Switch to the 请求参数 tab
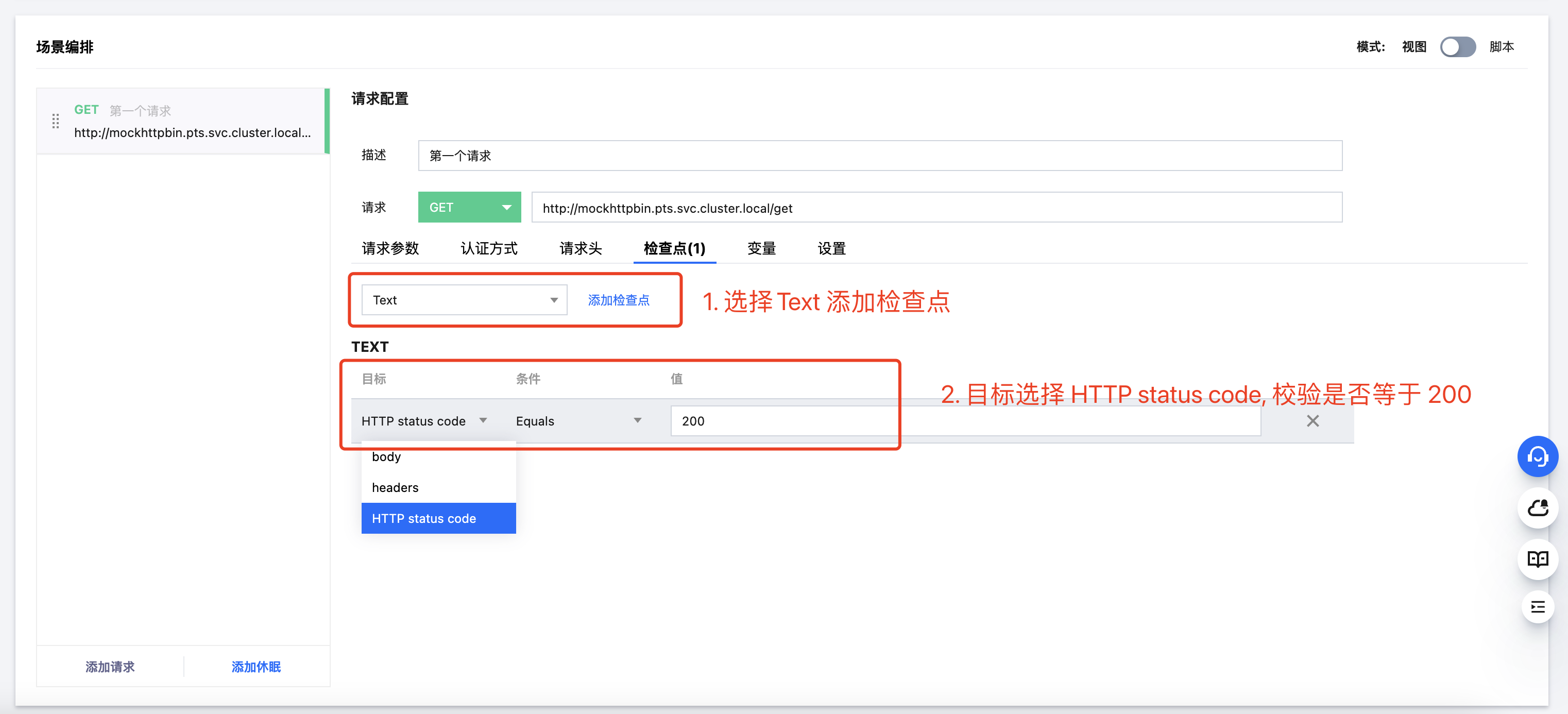The width and height of the screenshot is (1568, 714). 390,248
